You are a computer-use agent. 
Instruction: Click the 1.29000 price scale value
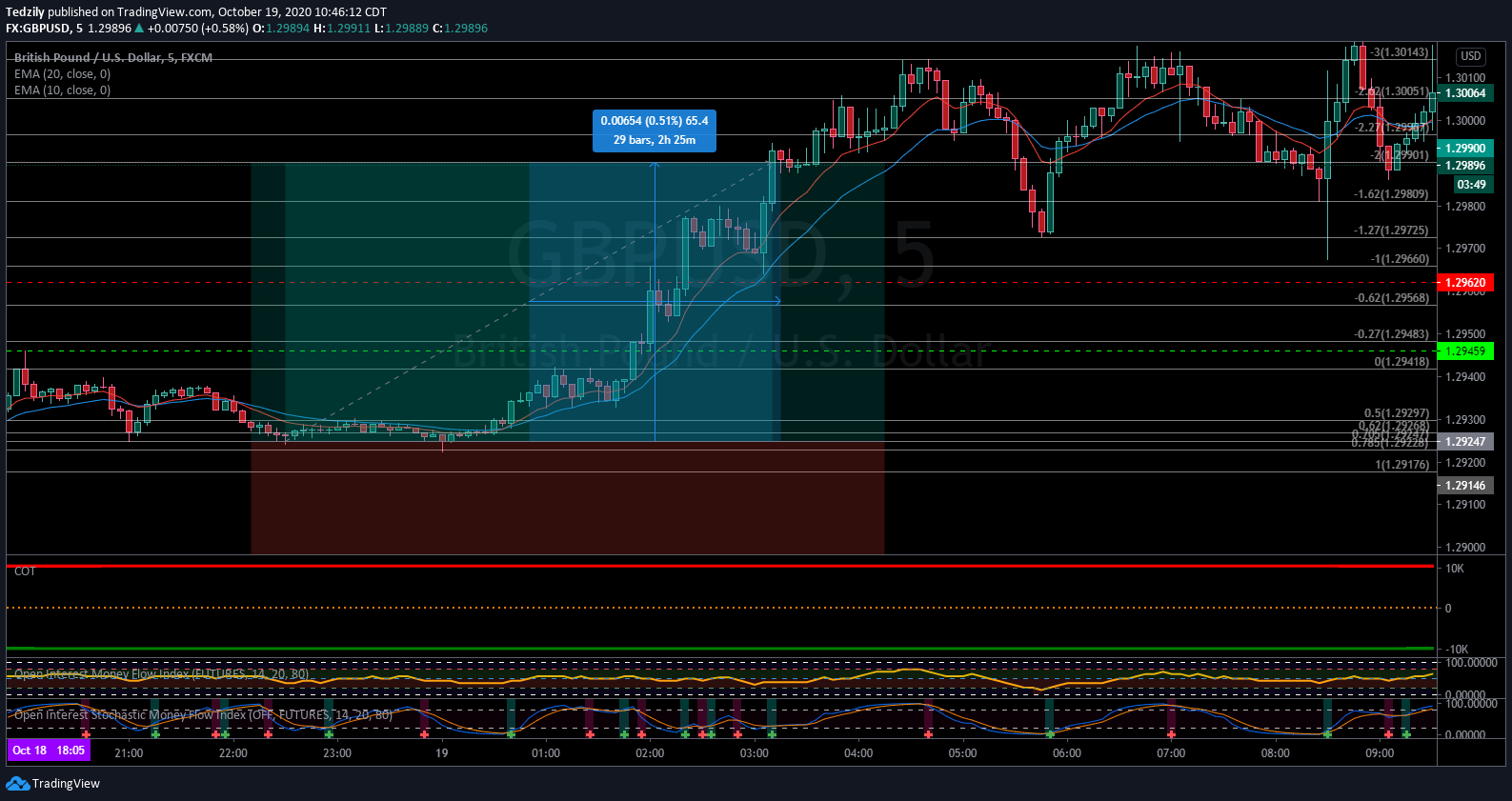[x=1465, y=548]
